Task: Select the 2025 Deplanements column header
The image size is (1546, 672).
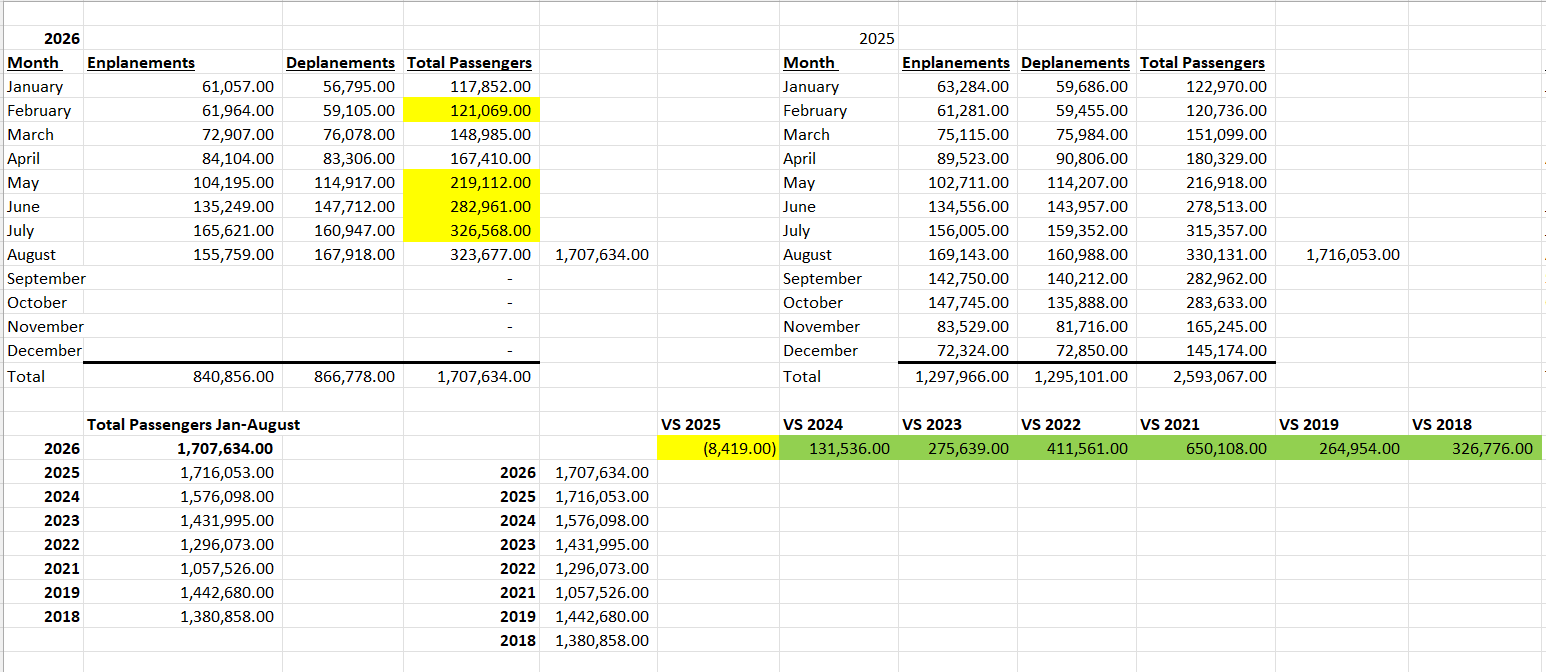Action: pyautogui.click(x=1075, y=63)
